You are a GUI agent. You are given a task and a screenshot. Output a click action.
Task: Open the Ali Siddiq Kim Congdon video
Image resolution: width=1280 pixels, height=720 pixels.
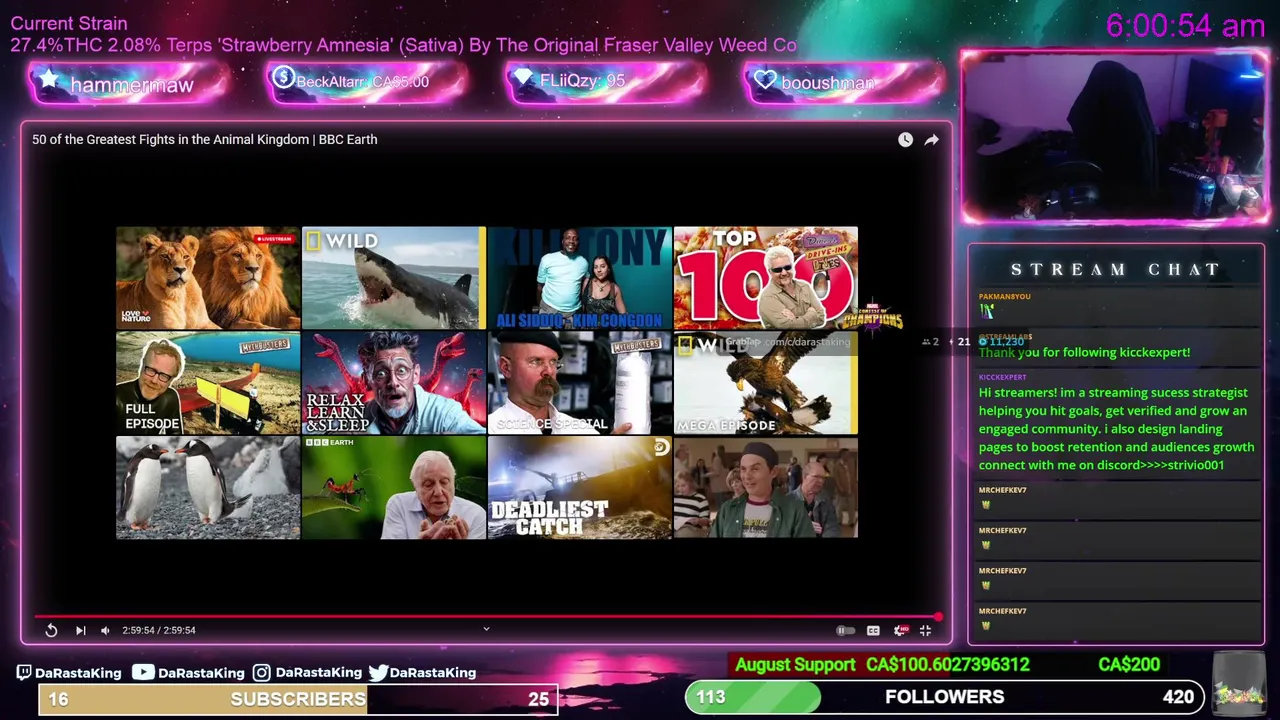580,278
